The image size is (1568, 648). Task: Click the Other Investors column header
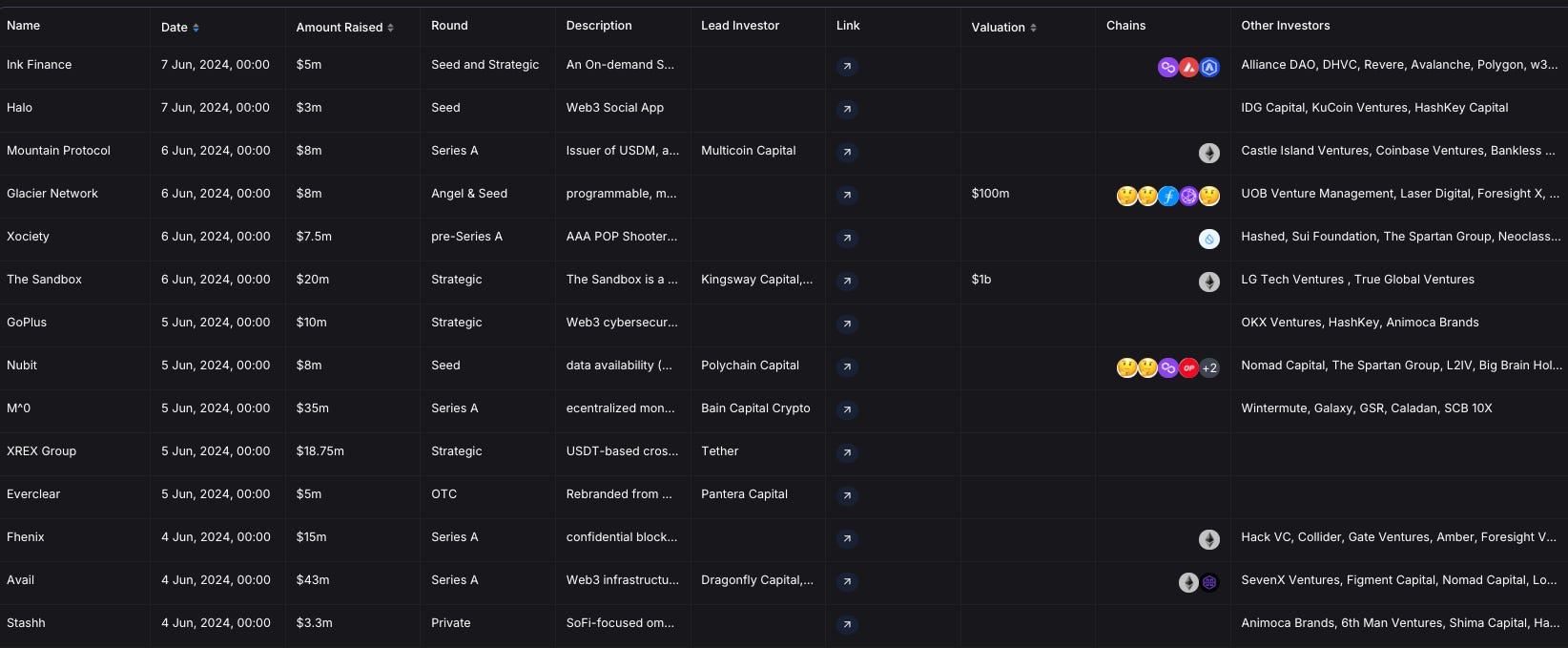click(1285, 26)
